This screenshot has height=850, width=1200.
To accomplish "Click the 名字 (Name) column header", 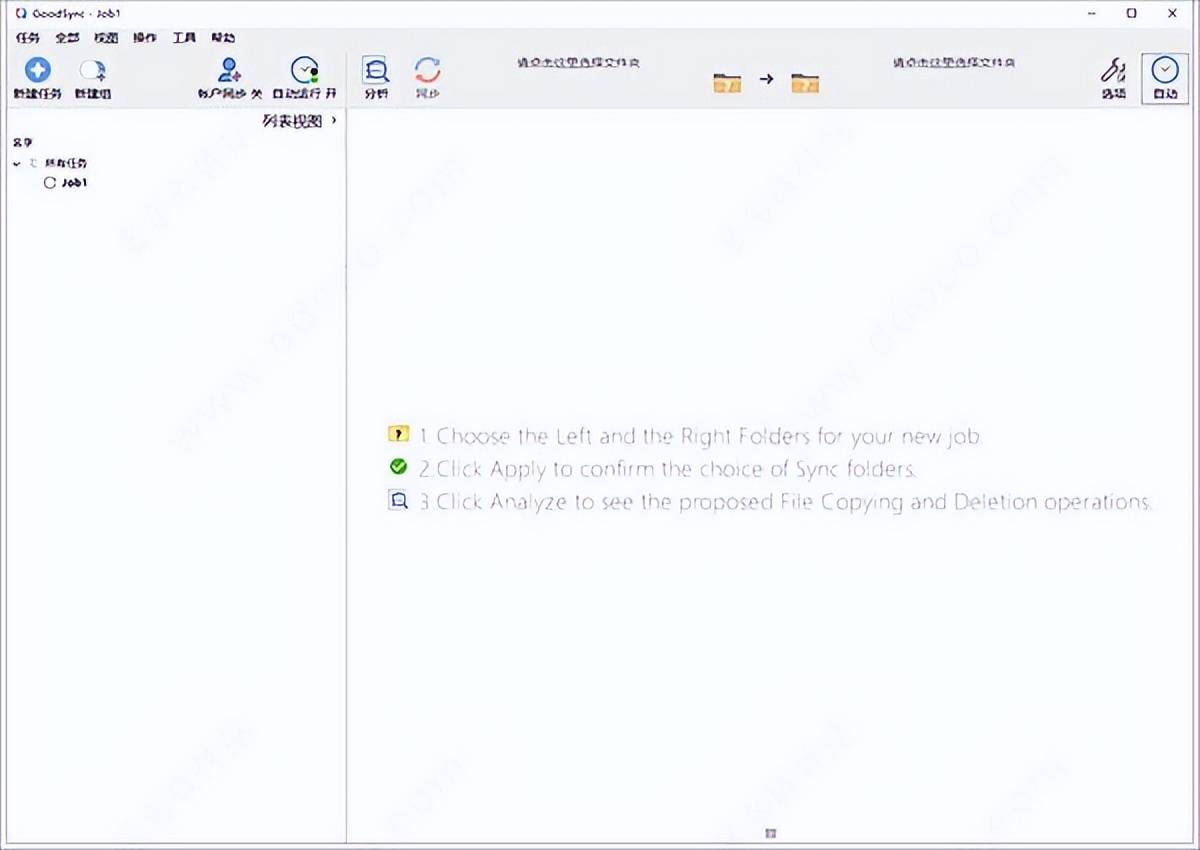I will pyautogui.click(x=22, y=142).
